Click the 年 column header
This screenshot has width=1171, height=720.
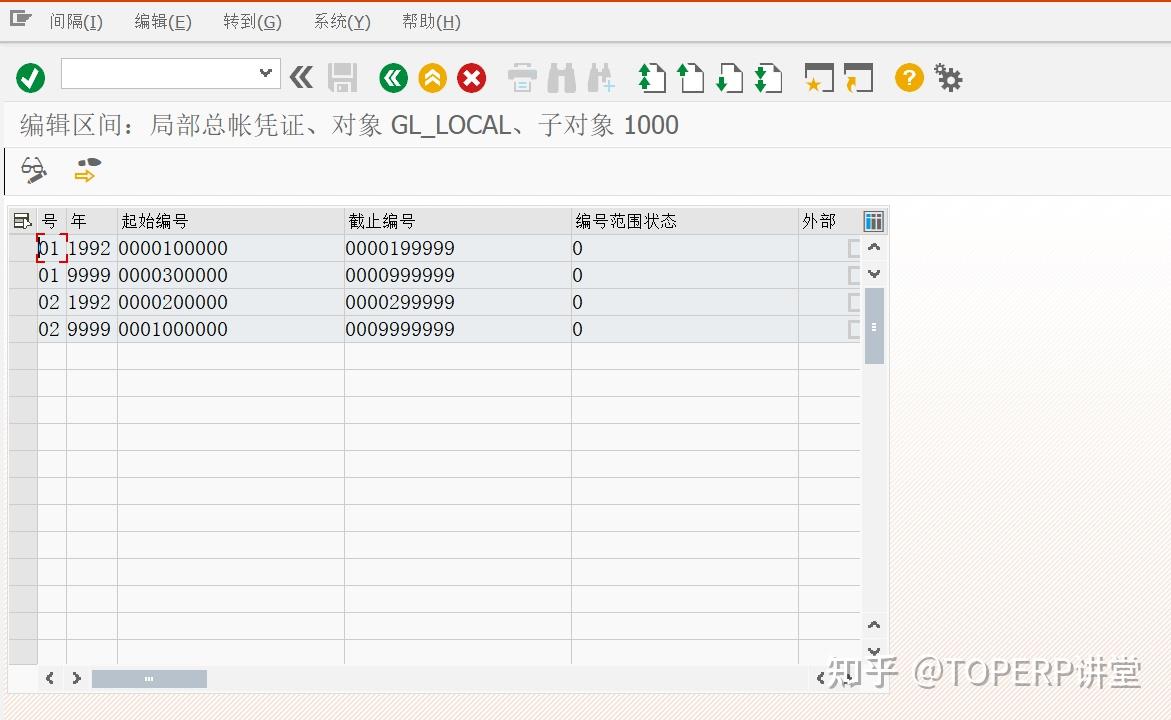point(92,221)
